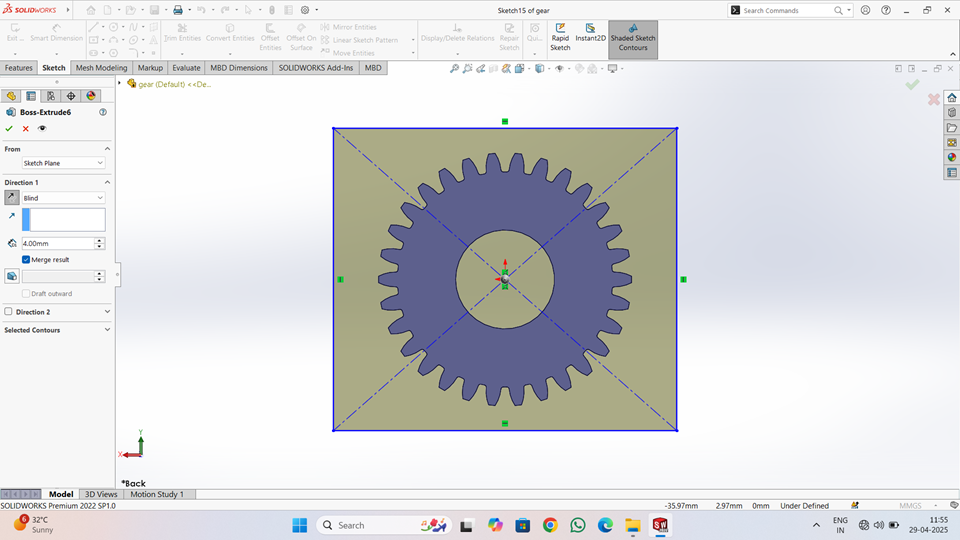The image size is (960, 540).
Task: Open the user login icon
Action: 865,10
